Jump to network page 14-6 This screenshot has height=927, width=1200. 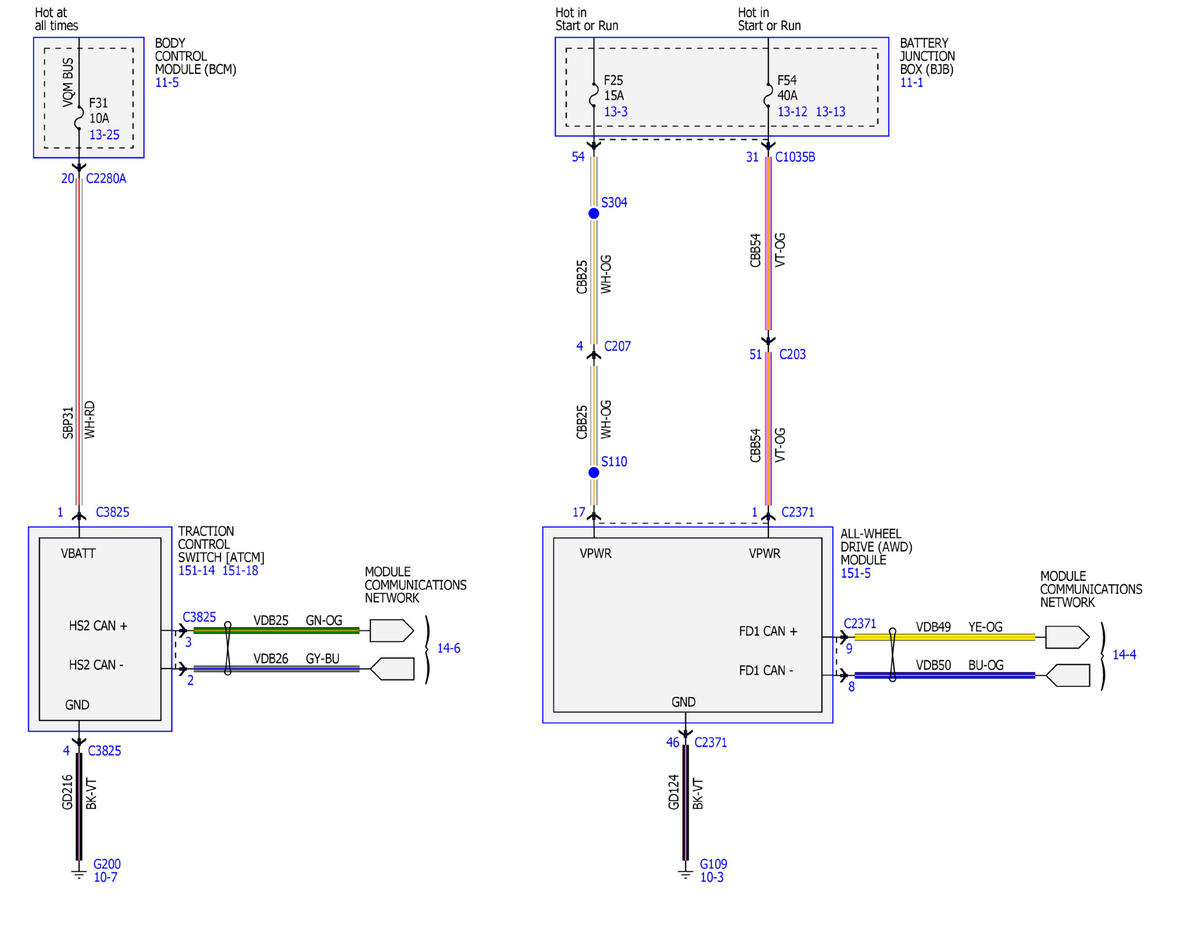pos(449,648)
